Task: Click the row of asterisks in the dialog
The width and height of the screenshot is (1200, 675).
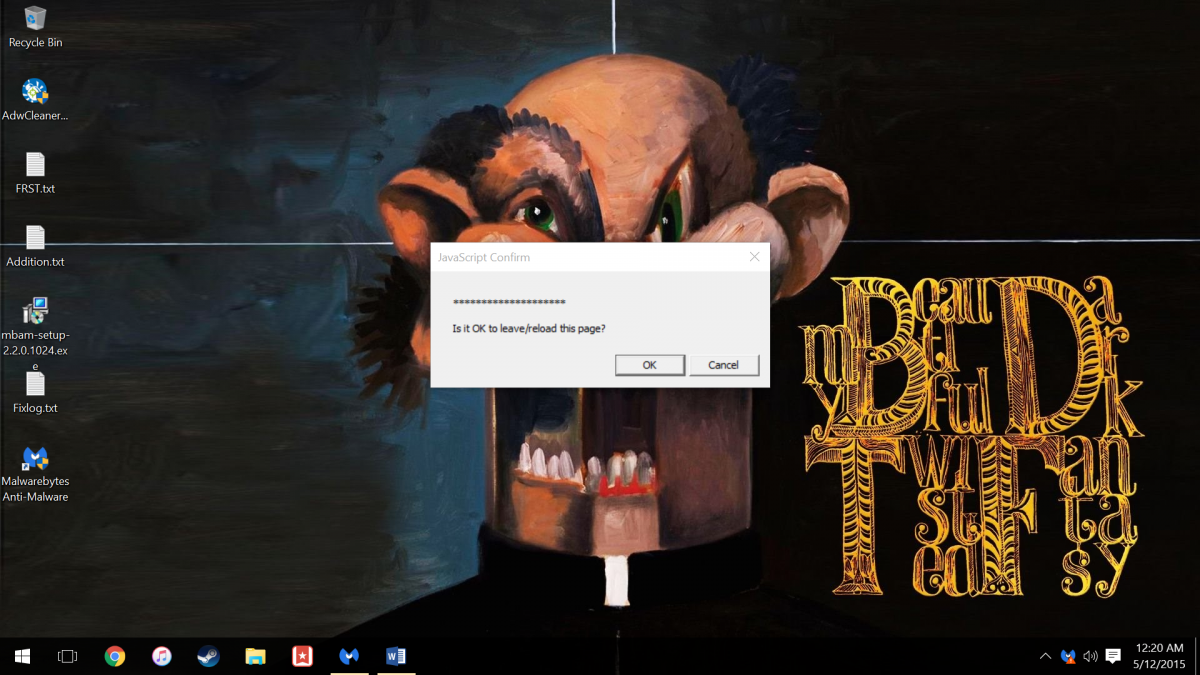Action: point(509,302)
